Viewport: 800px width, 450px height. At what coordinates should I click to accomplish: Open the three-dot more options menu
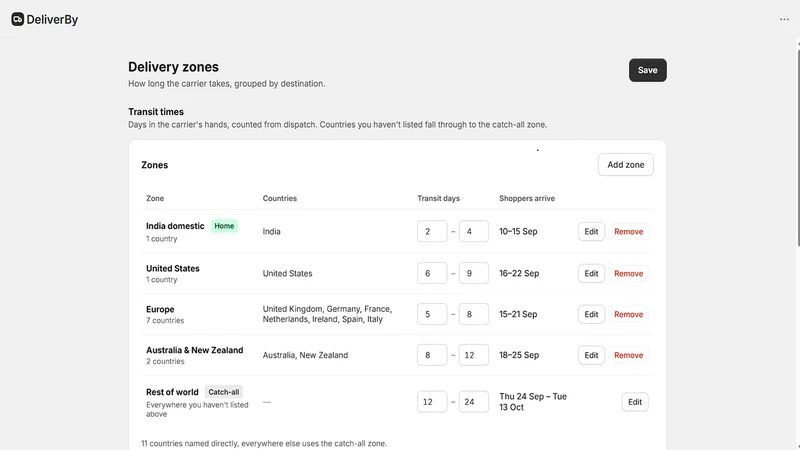tap(784, 19)
